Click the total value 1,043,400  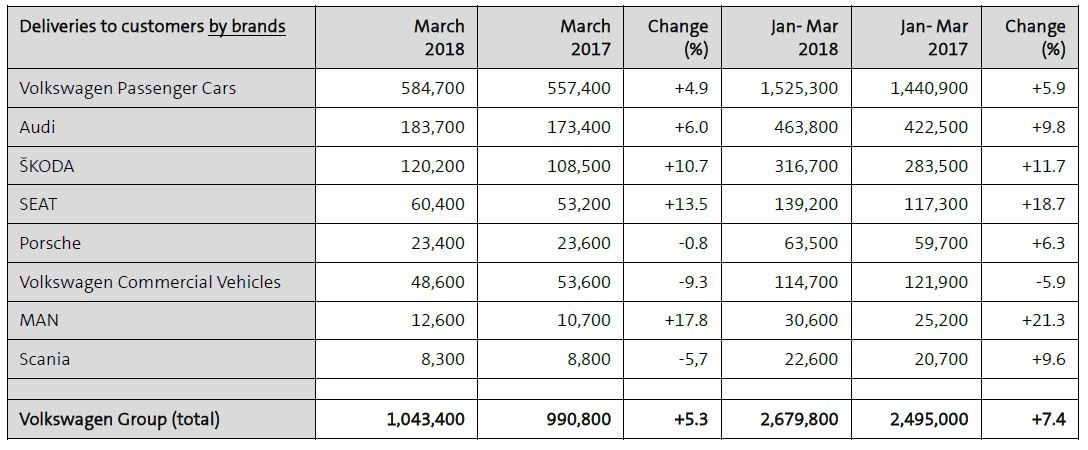(425, 420)
